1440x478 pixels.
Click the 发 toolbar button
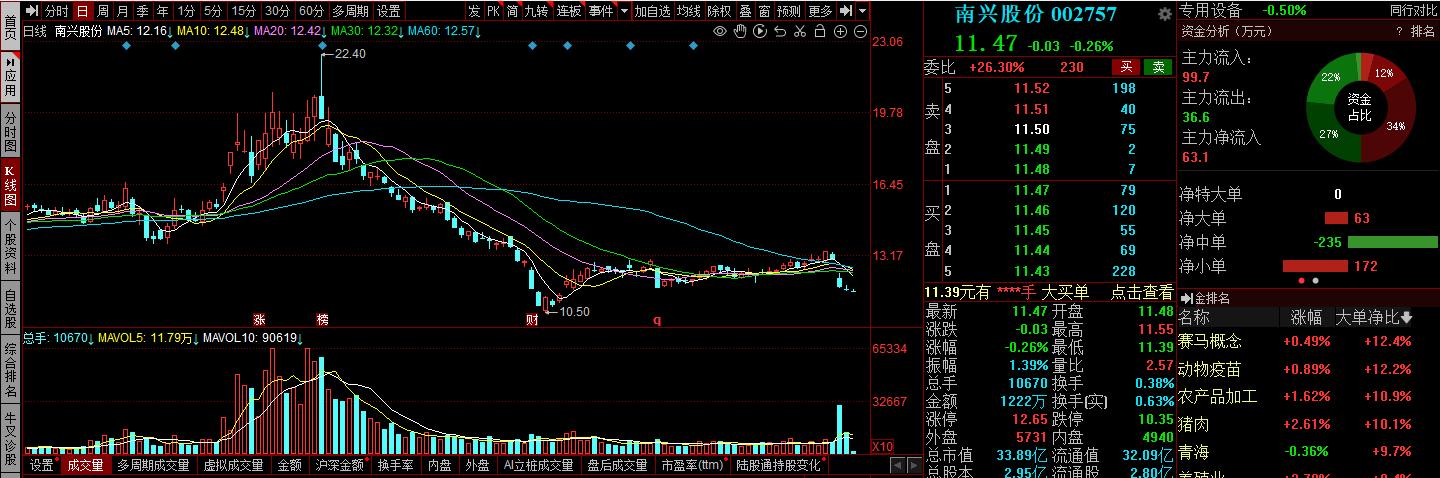pos(474,11)
